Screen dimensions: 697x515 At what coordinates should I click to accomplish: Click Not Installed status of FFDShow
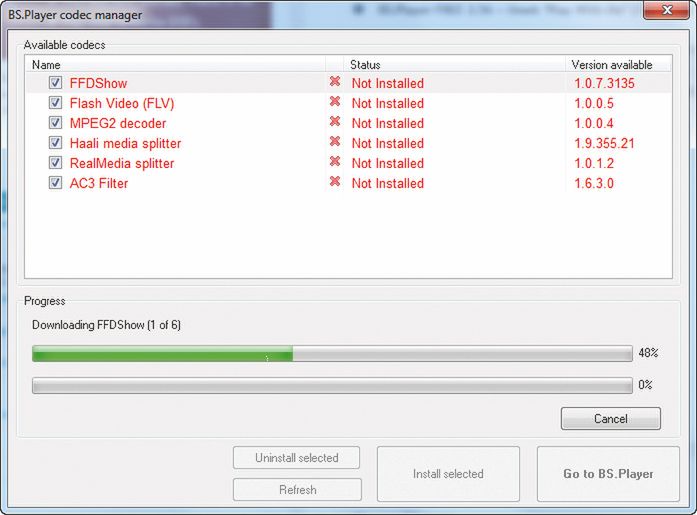(x=388, y=83)
